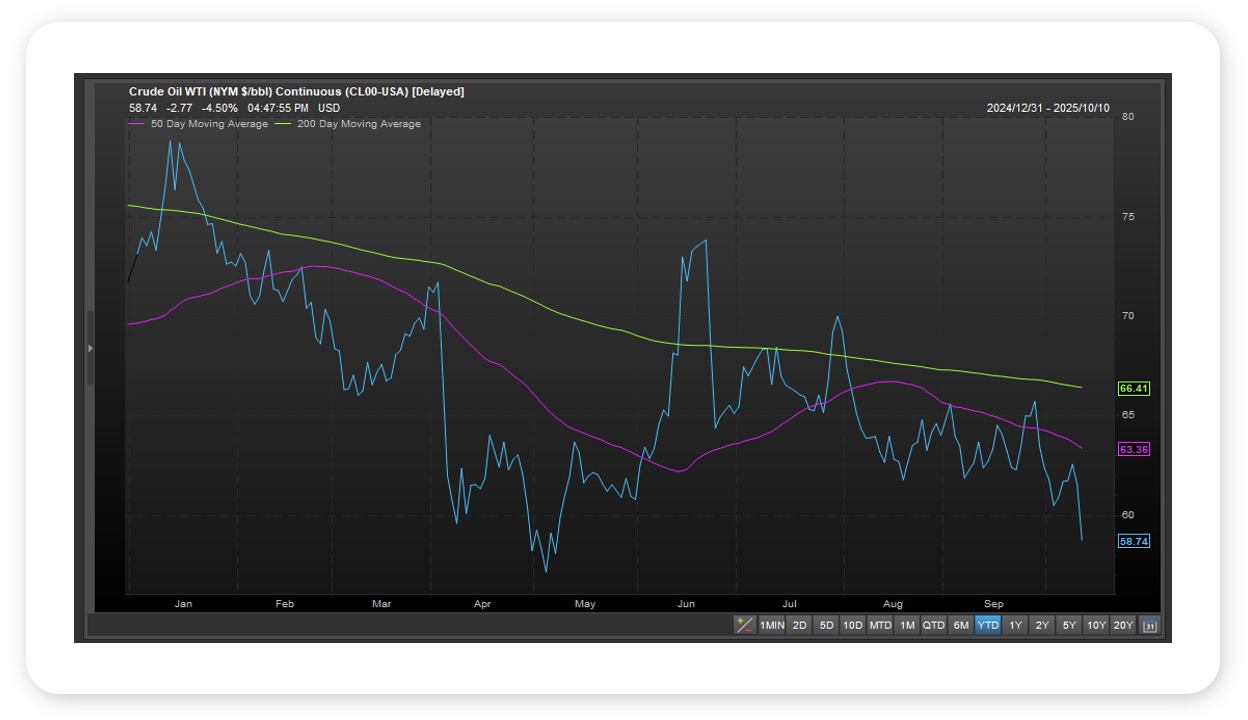Select the MTD period
Viewport: 1248px width, 720px height.
(880, 626)
